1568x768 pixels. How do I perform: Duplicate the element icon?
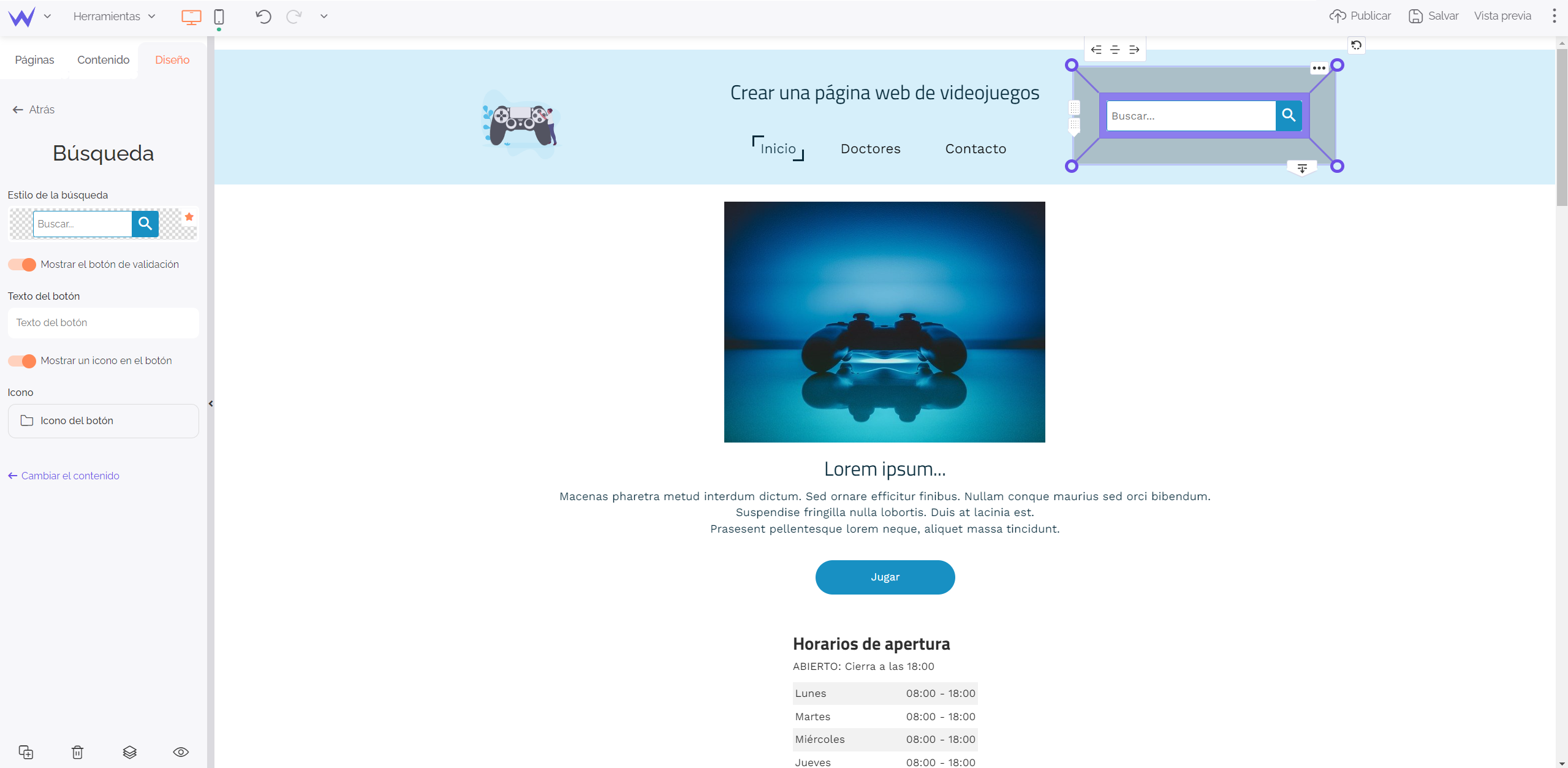(x=26, y=752)
